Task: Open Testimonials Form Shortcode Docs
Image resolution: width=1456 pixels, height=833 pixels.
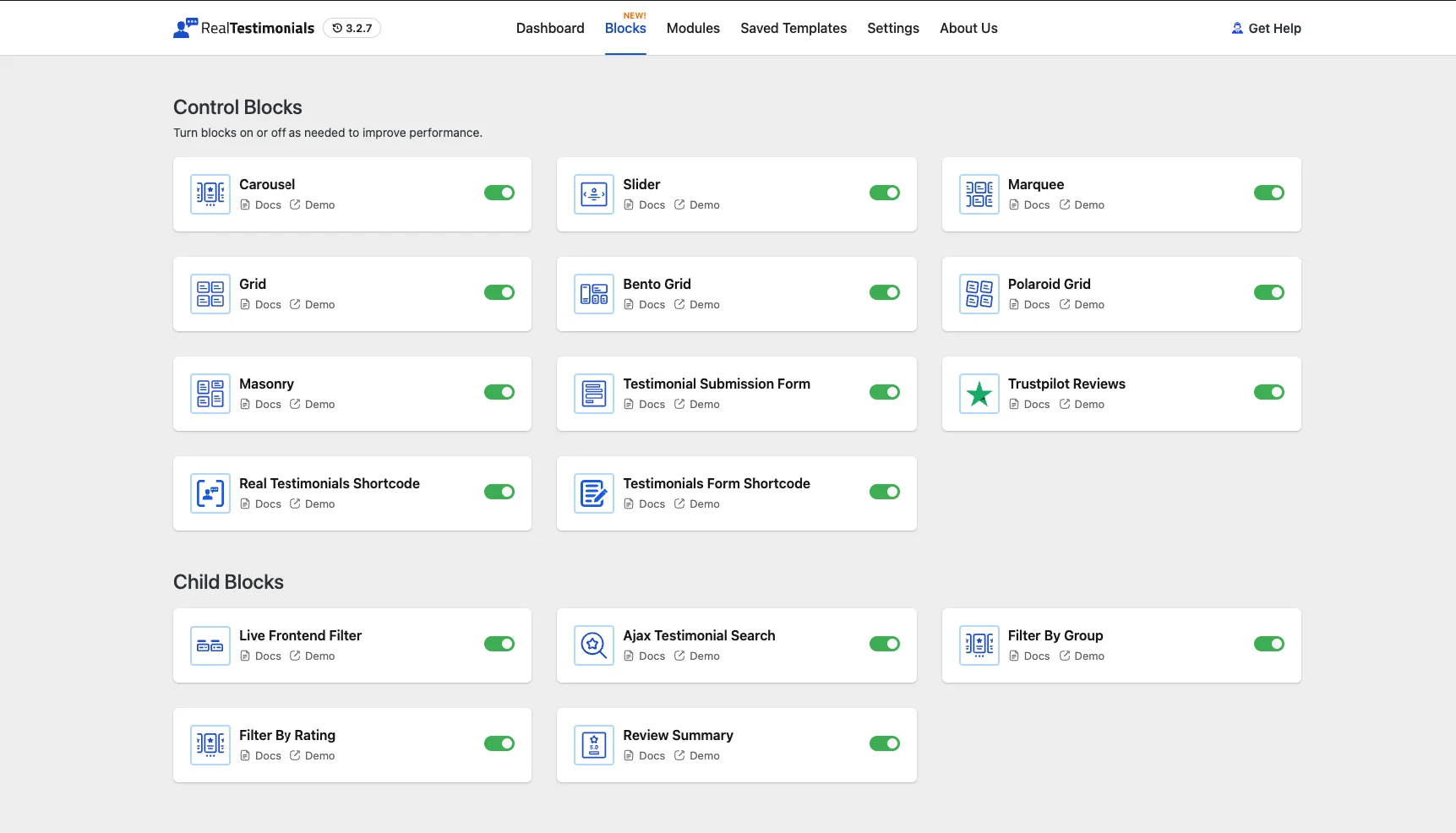Action: coord(644,504)
